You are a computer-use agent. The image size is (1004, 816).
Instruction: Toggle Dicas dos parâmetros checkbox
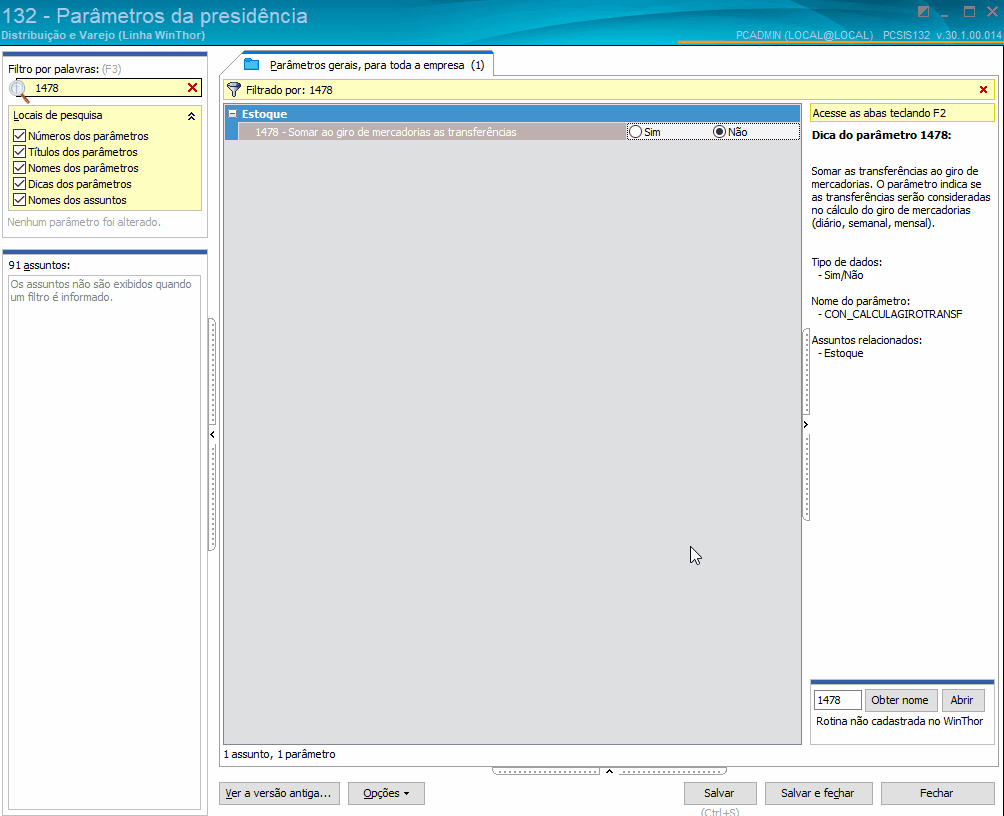point(19,184)
